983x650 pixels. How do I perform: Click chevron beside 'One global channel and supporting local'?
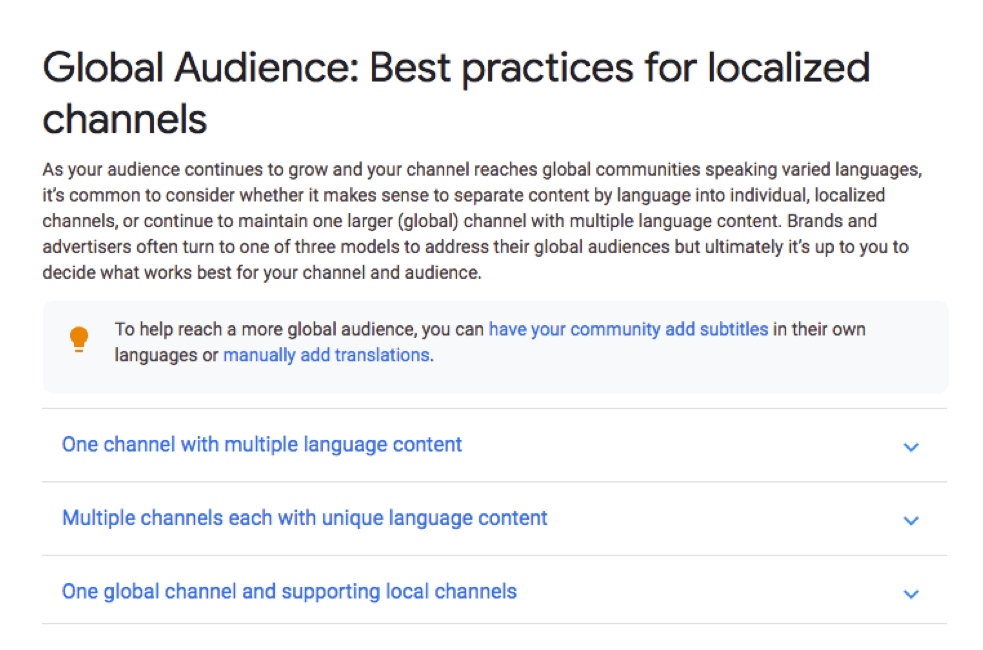click(x=911, y=594)
